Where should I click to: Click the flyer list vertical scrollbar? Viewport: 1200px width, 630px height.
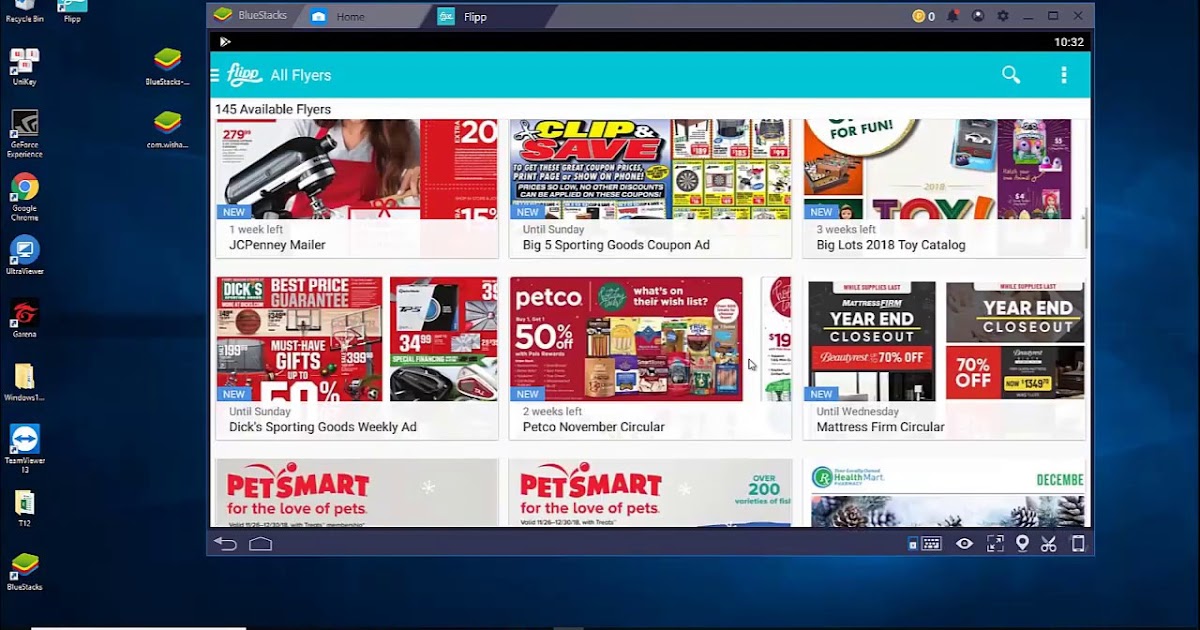pos(1088,228)
